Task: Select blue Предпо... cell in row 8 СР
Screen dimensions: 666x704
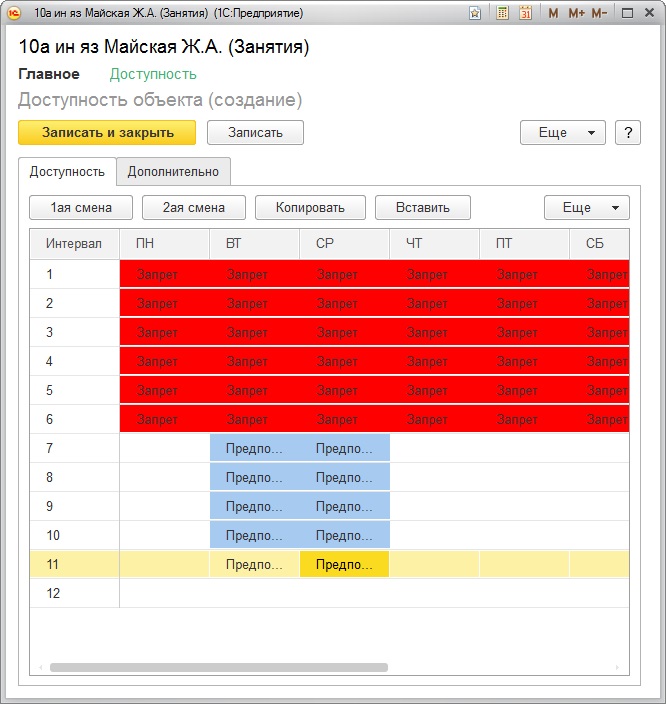Action: tap(344, 477)
